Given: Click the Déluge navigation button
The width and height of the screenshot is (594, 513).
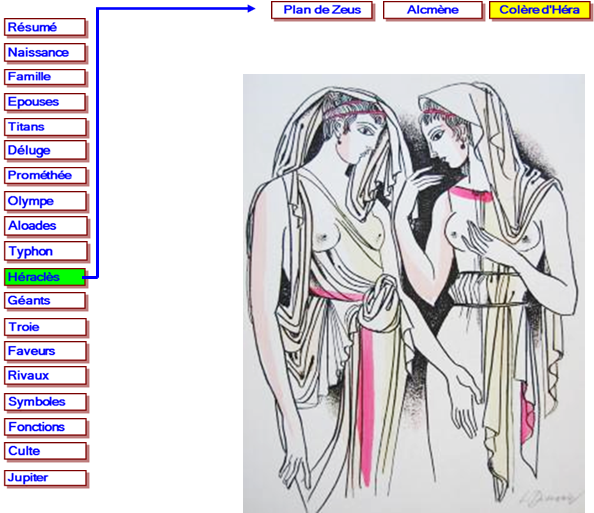Looking at the screenshot, I should 45,150.
